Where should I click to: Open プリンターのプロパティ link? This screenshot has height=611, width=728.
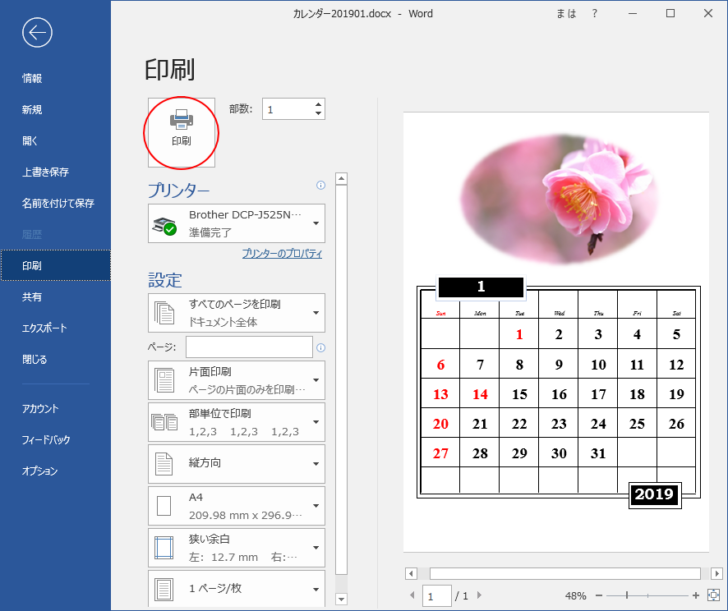(x=282, y=254)
